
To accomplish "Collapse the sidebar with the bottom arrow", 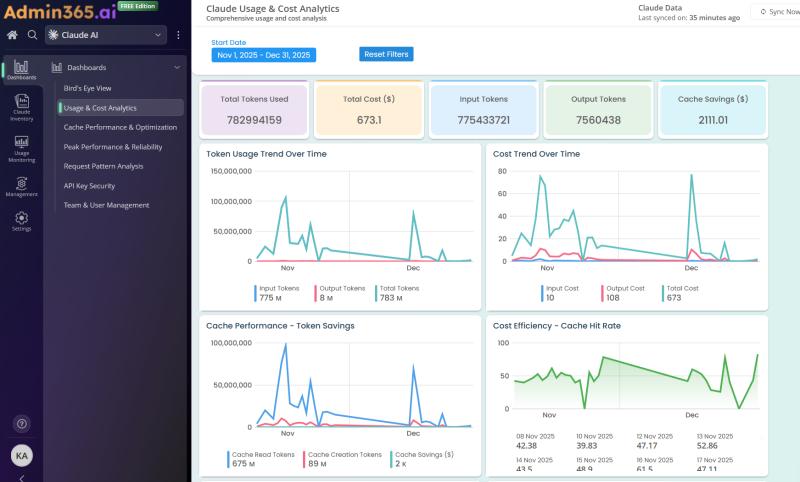I will click(x=21, y=478).
